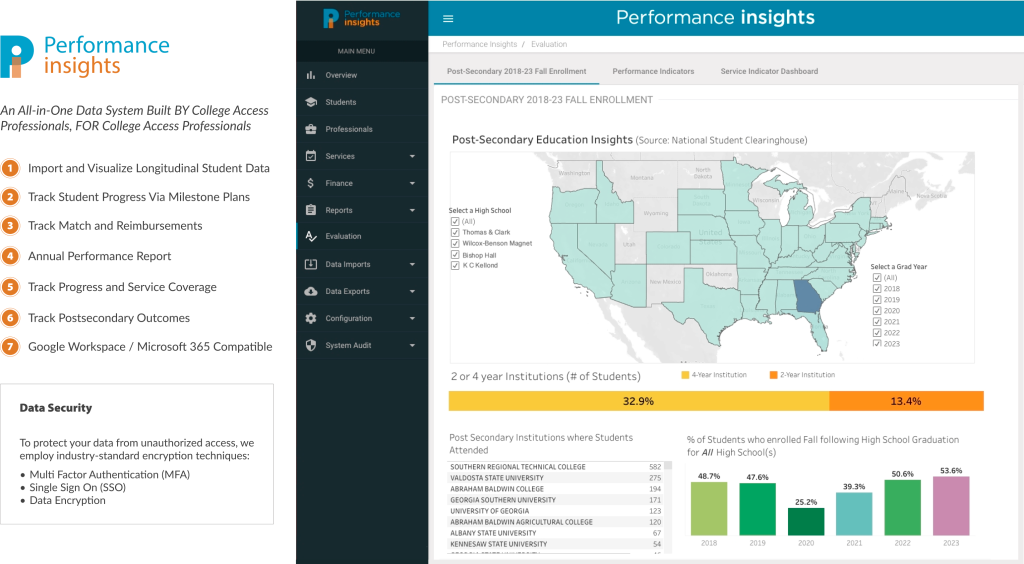Click the 2022 bar showing 50.6%
The width and height of the screenshot is (1024, 564).
tap(903, 508)
